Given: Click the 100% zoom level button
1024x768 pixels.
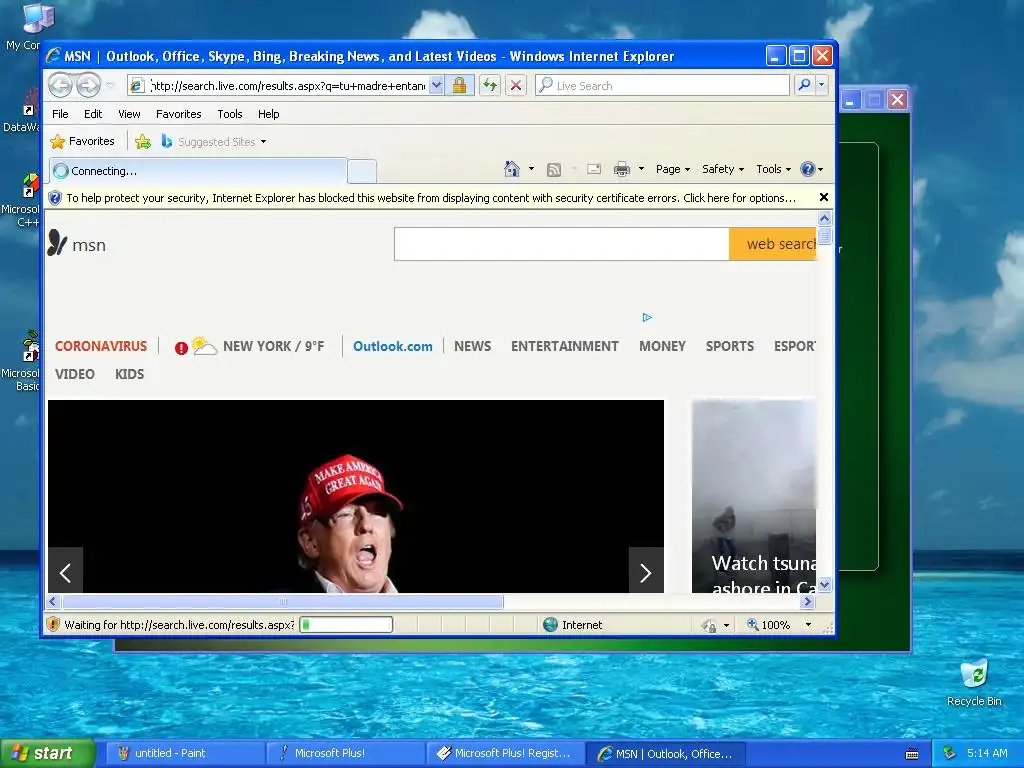Looking at the screenshot, I should [769, 624].
